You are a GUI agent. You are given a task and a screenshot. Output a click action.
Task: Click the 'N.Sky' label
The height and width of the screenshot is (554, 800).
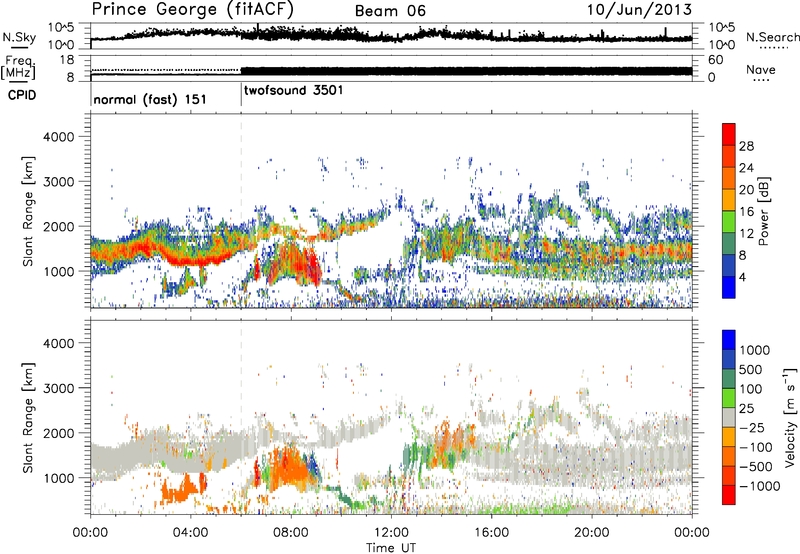19,37
